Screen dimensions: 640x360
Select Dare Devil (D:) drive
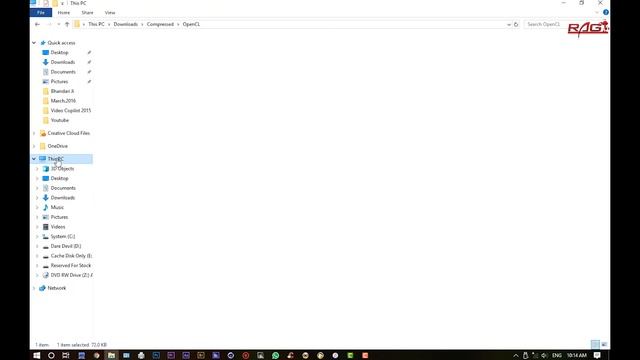coord(66,246)
